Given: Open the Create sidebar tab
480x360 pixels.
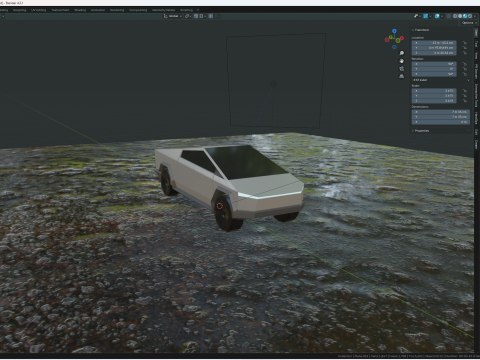Looking at the screenshot, I should point(476,144).
